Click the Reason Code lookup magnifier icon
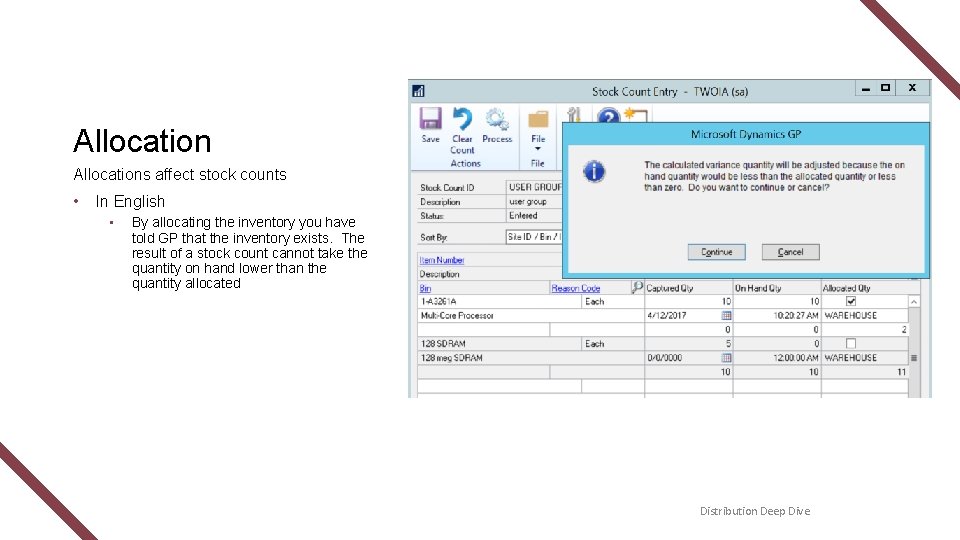The height and width of the screenshot is (540, 960). 637,287
